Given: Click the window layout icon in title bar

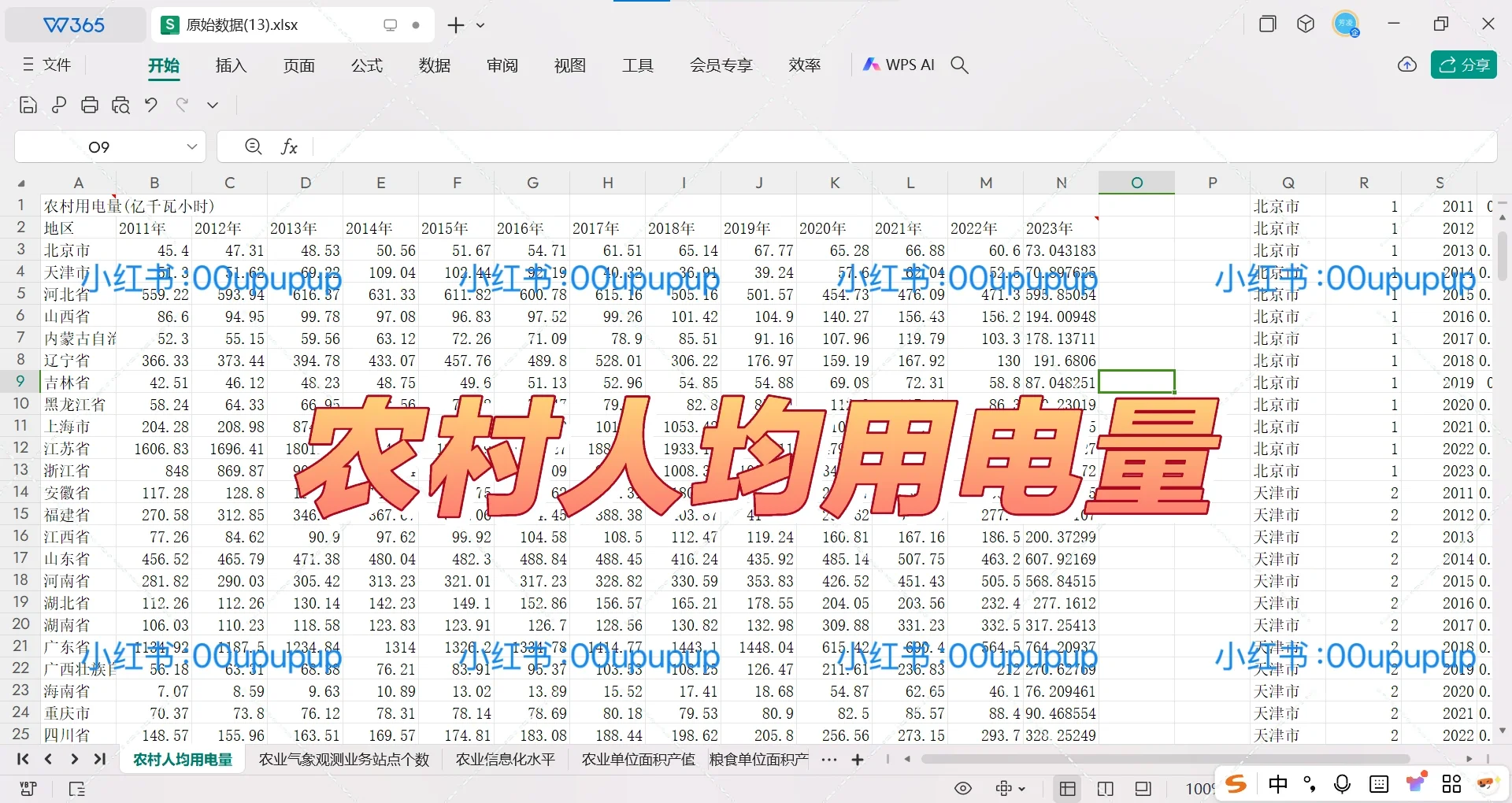Looking at the screenshot, I should pos(1268,24).
